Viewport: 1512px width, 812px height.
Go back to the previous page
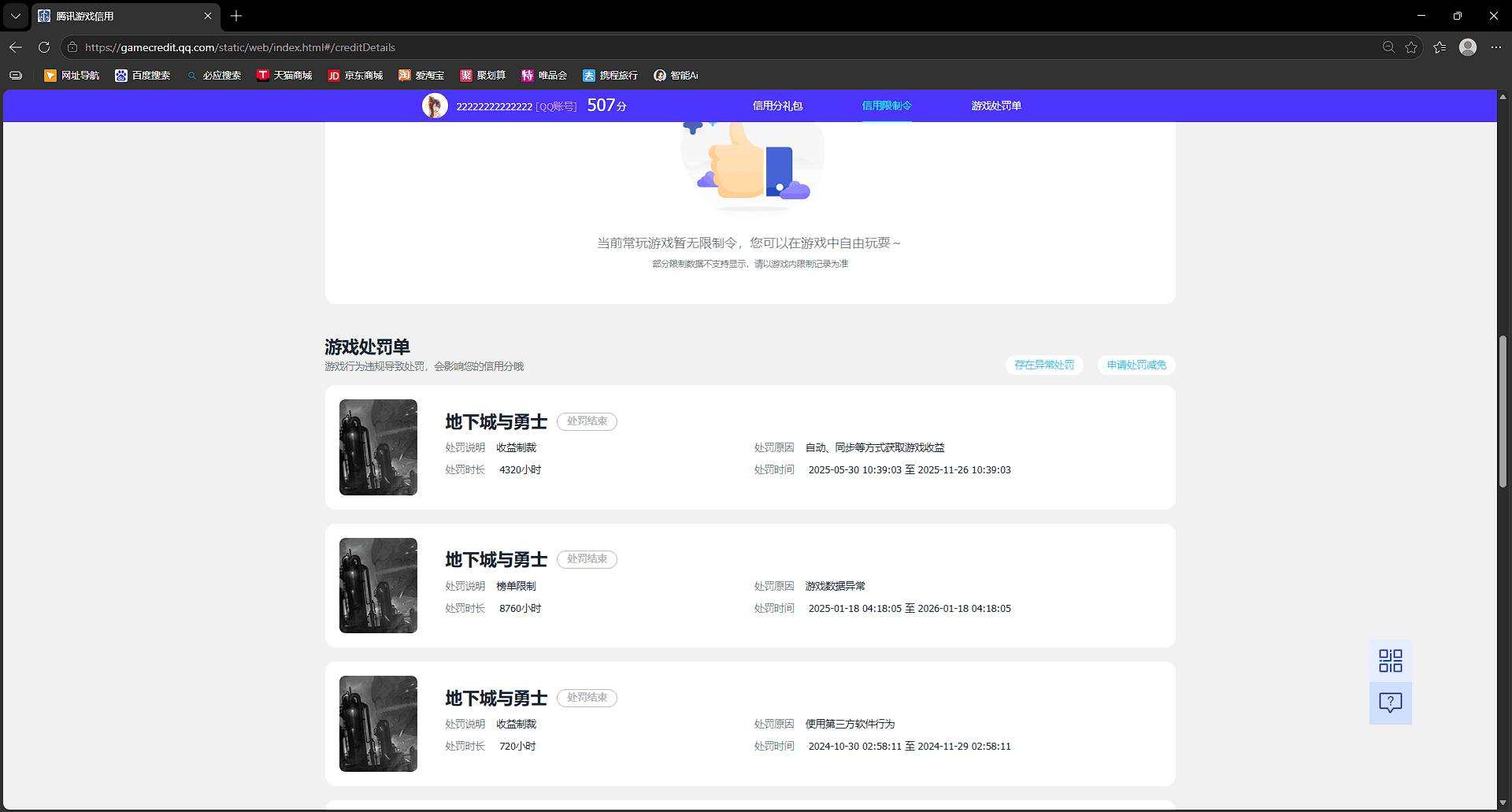tap(16, 47)
